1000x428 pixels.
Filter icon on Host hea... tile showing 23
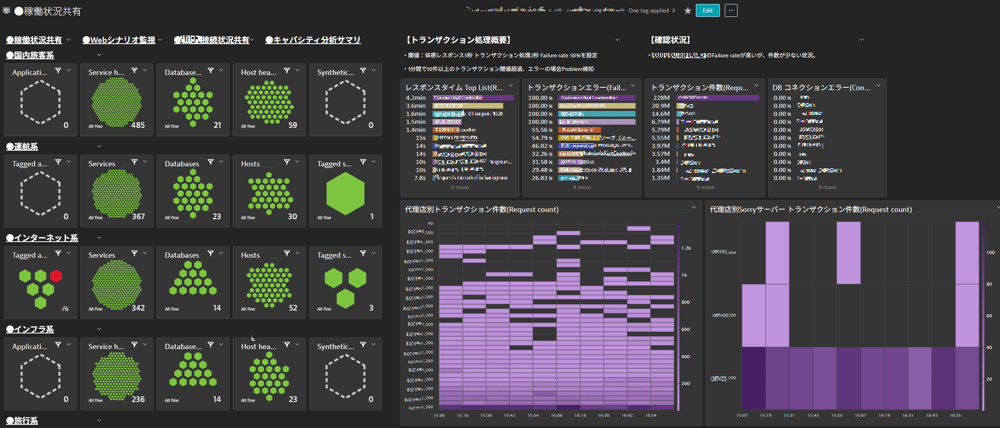pyautogui.click(x=286, y=346)
